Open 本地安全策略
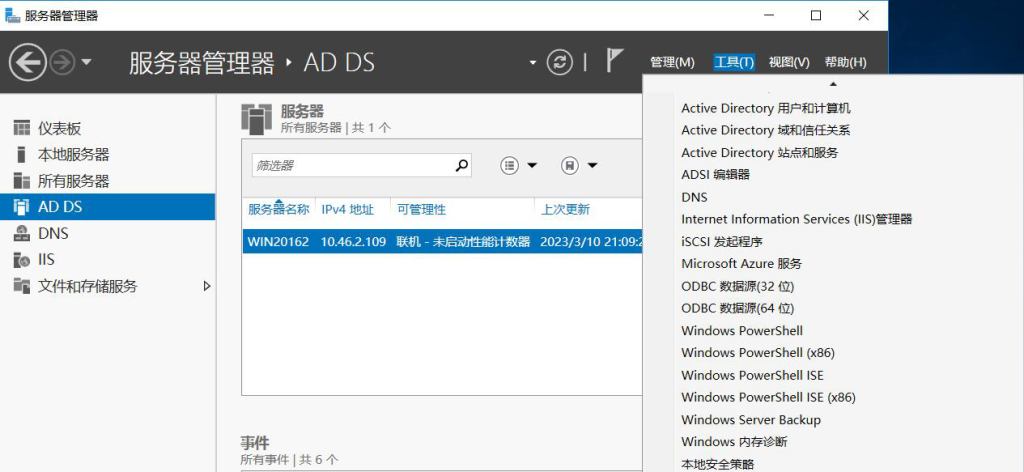This screenshot has height=472, width=1024. point(717,464)
